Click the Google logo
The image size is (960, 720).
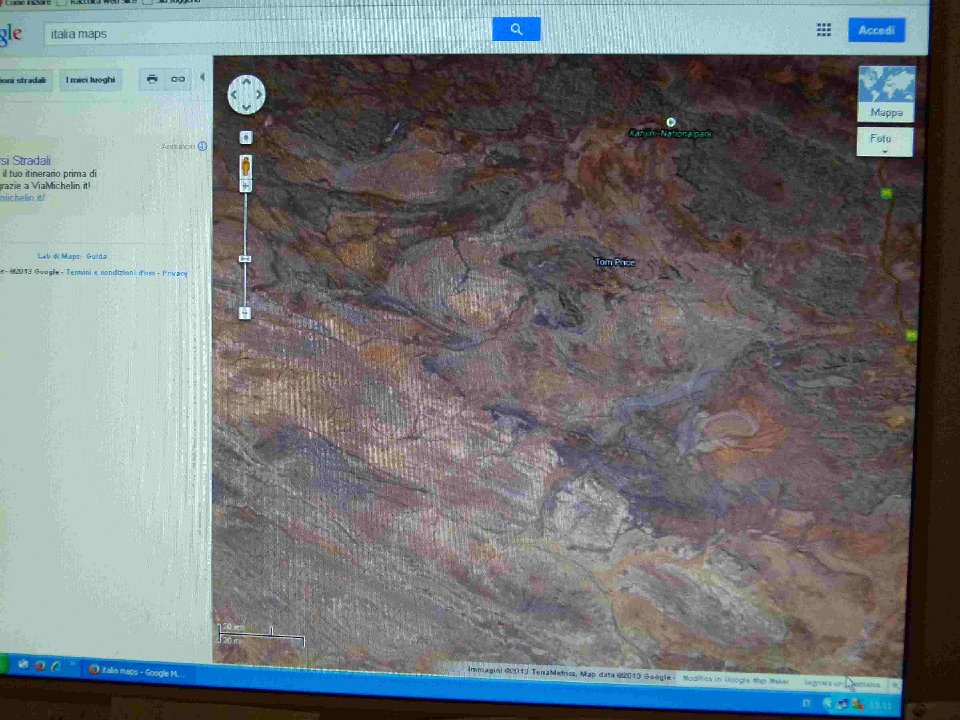coord(11,34)
